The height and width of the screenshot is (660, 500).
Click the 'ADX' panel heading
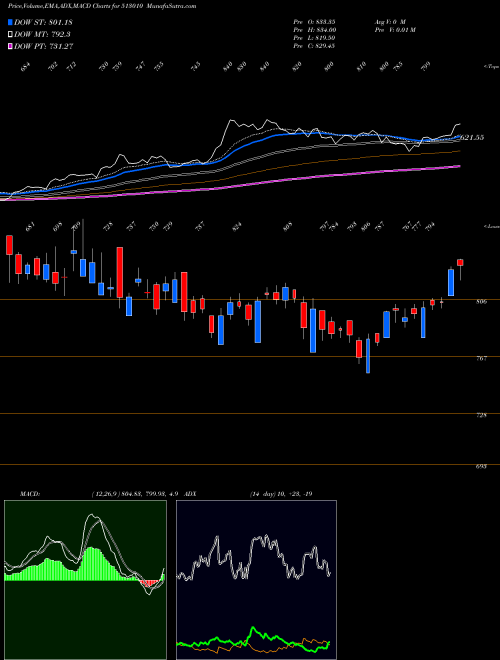click(190, 494)
